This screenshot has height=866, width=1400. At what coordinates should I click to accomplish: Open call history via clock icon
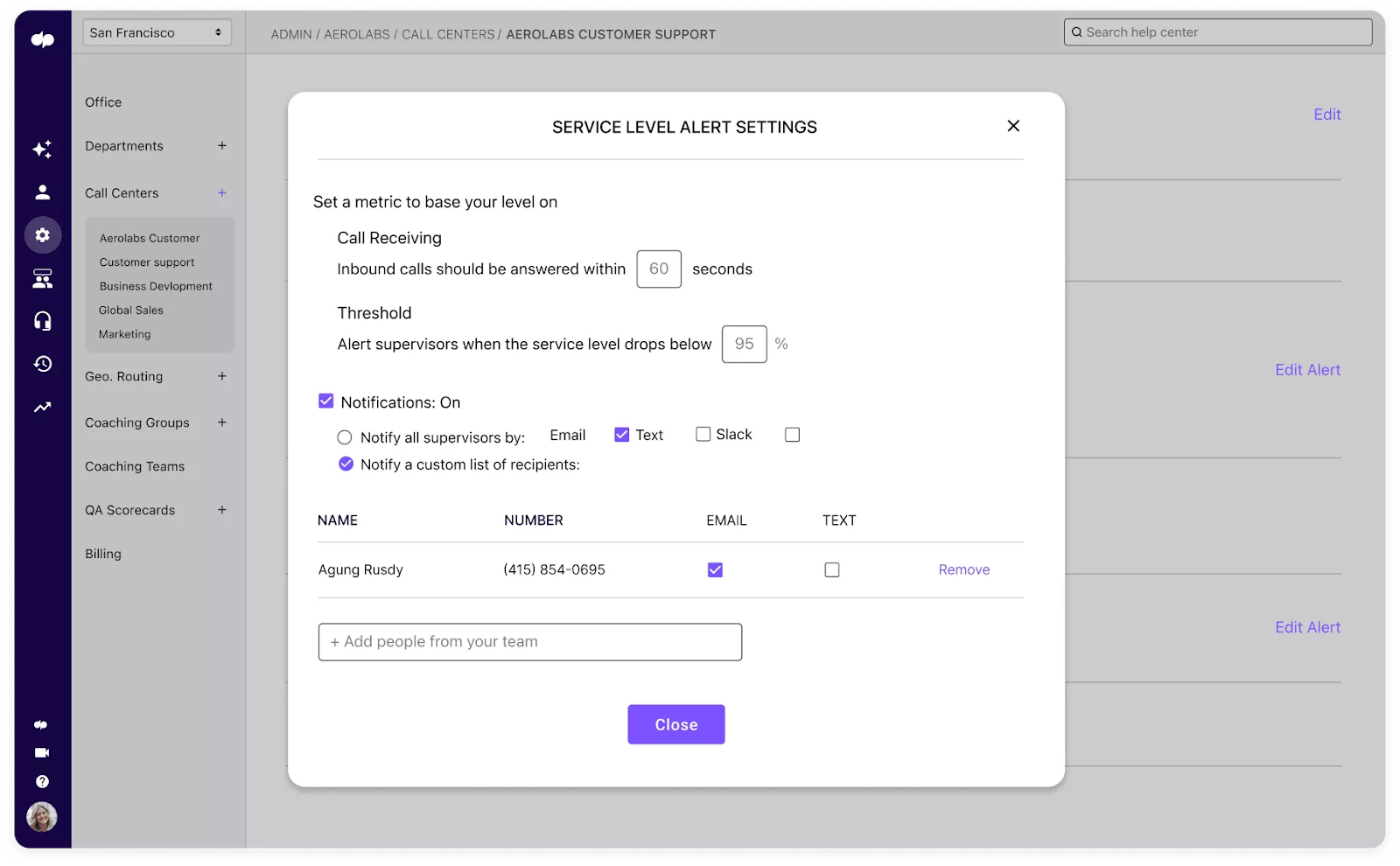42,364
